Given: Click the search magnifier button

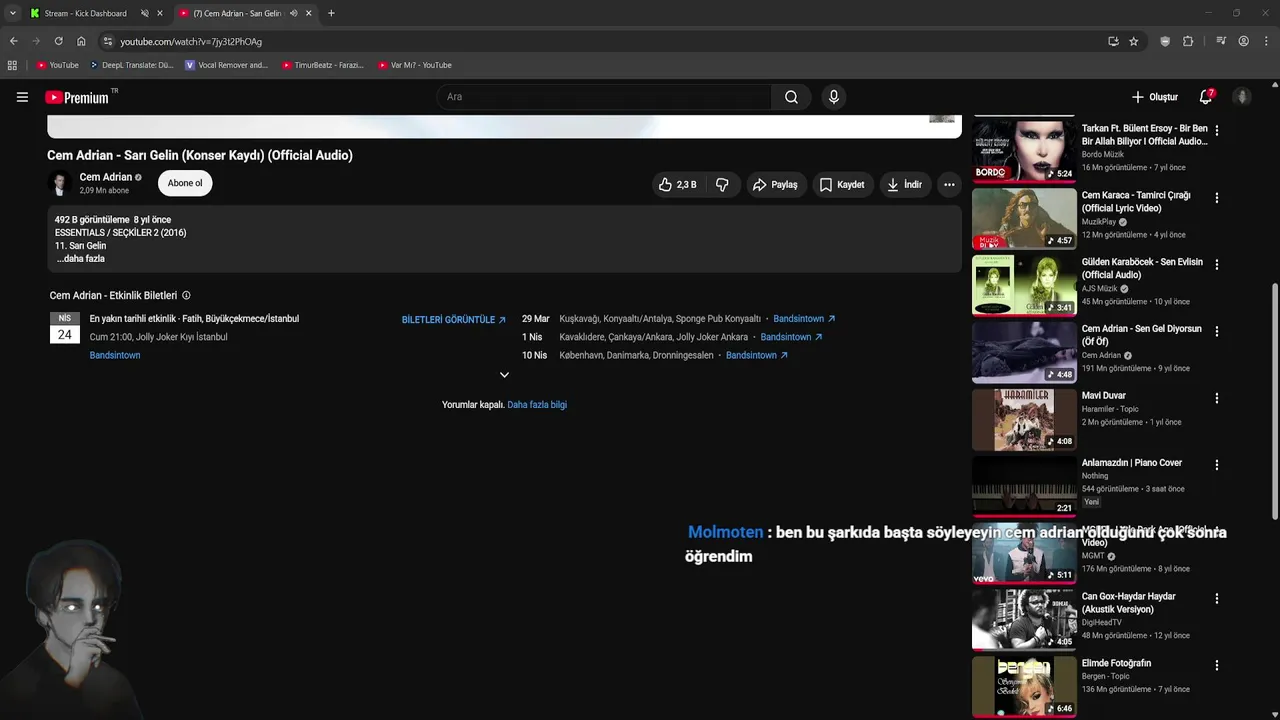Looking at the screenshot, I should [x=791, y=97].
